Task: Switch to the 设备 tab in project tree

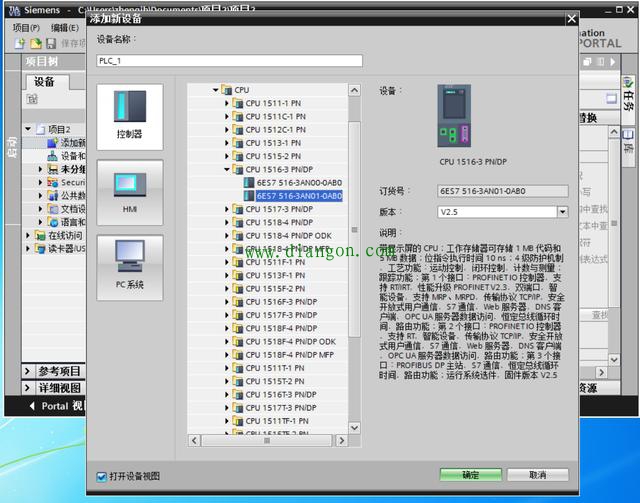Action: click(44, 81)
